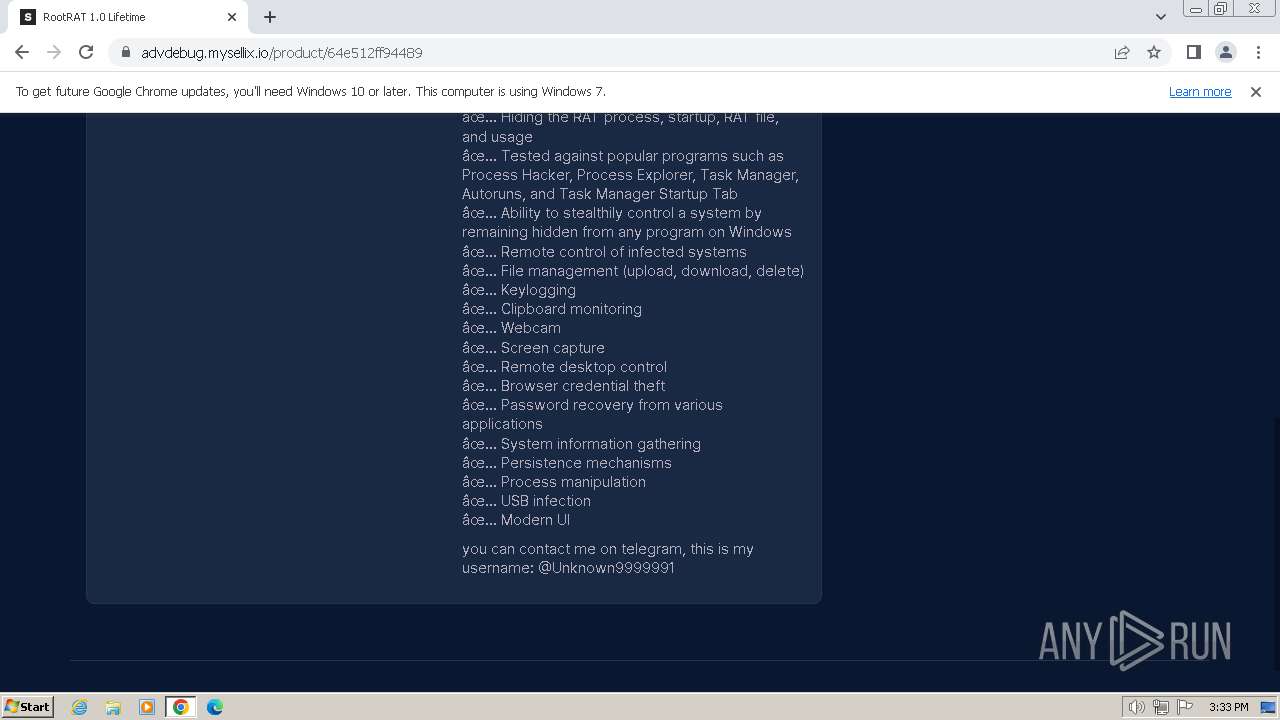The width and height of the screenshot is (1280, 720).
Task: Share this page icon in address bar
Action: coord(1122,52)
